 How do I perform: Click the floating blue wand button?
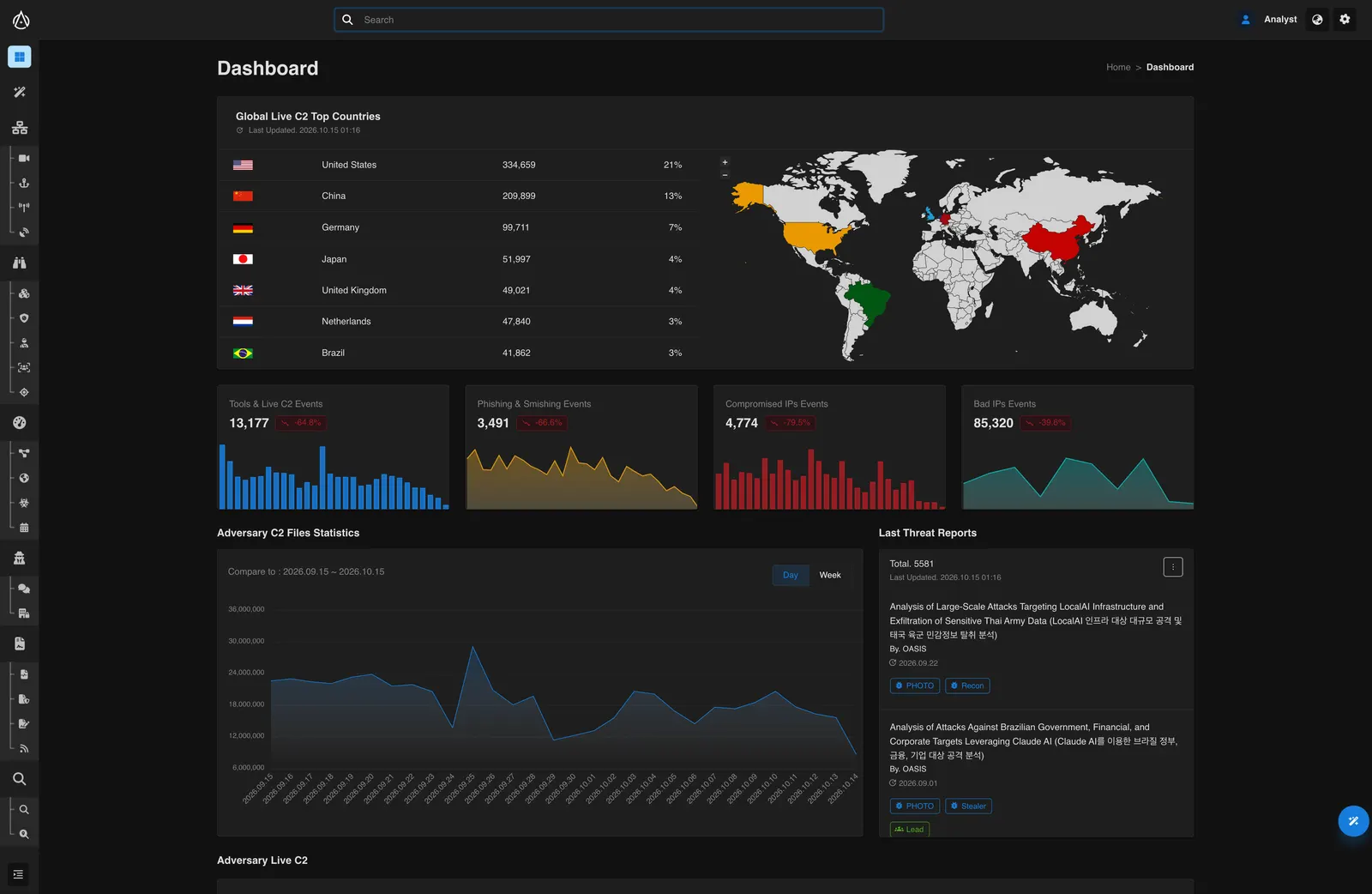click(x=1353, y=821)
